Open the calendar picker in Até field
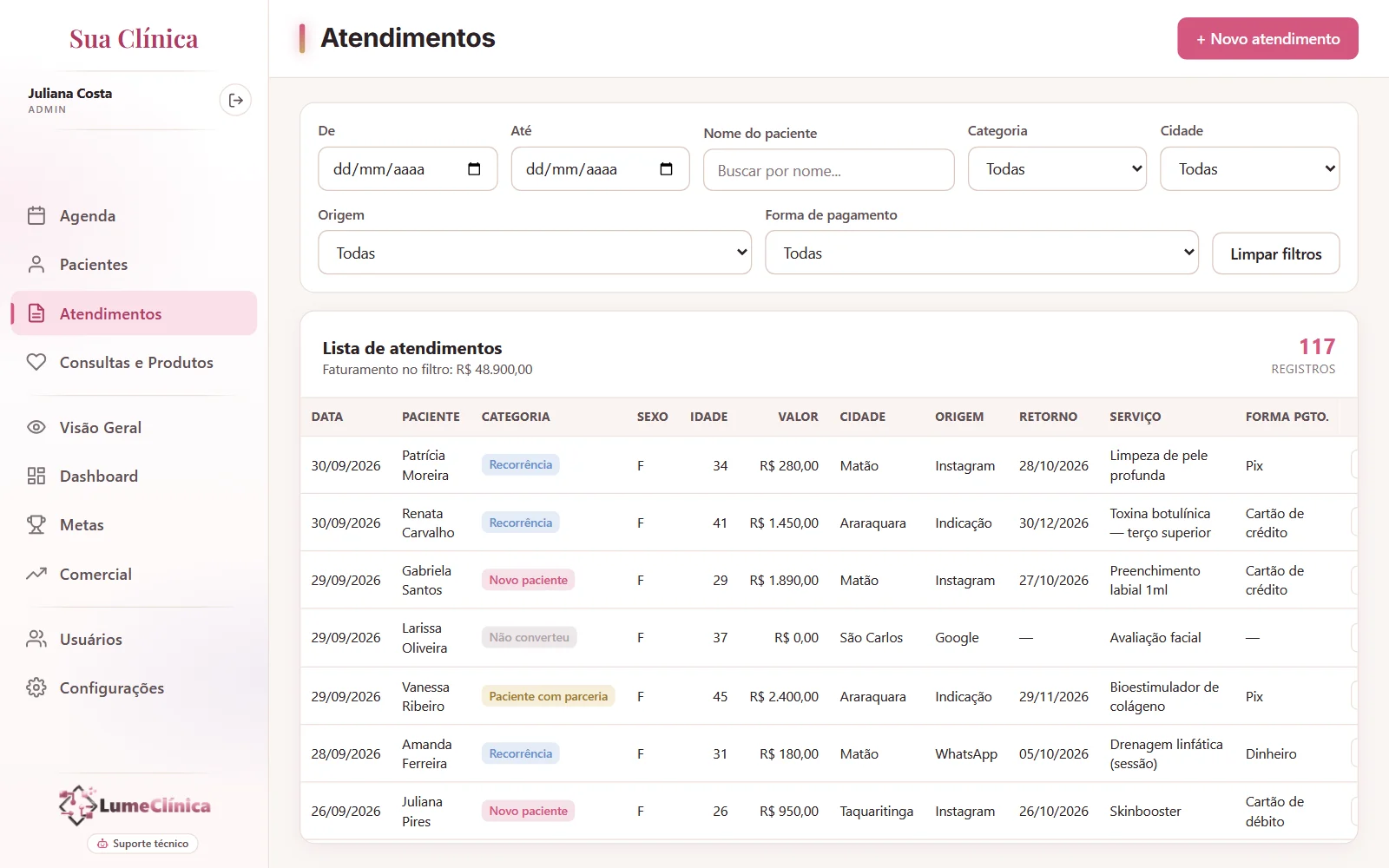The height and width of the screenshot is (868, 1389). pos(667,168)
